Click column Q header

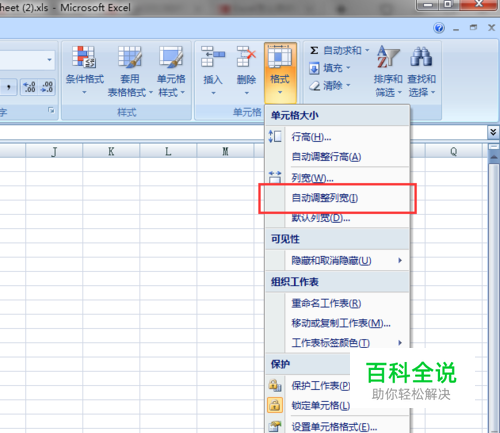point(454,151)
